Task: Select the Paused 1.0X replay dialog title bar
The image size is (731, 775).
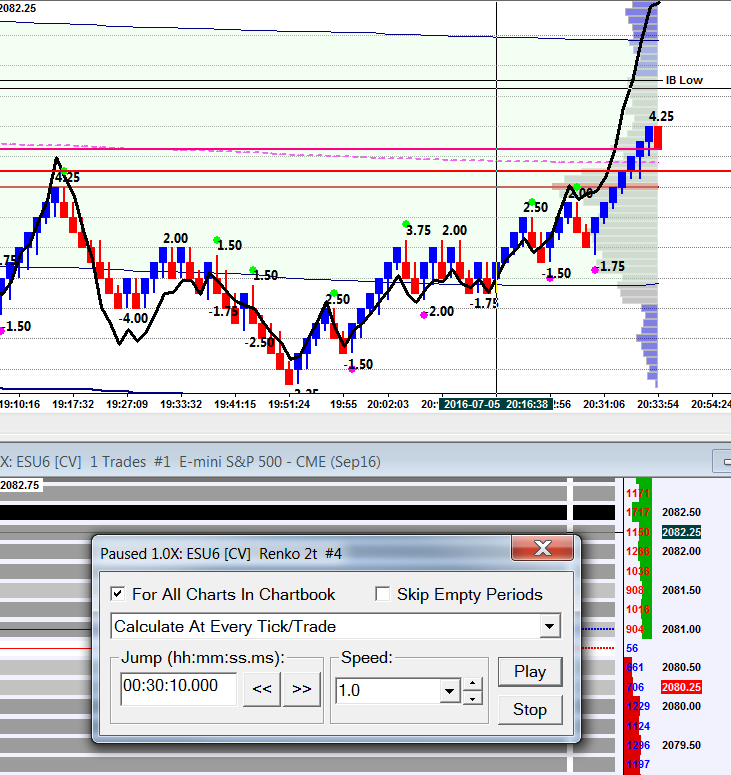Action: [301, 553]
